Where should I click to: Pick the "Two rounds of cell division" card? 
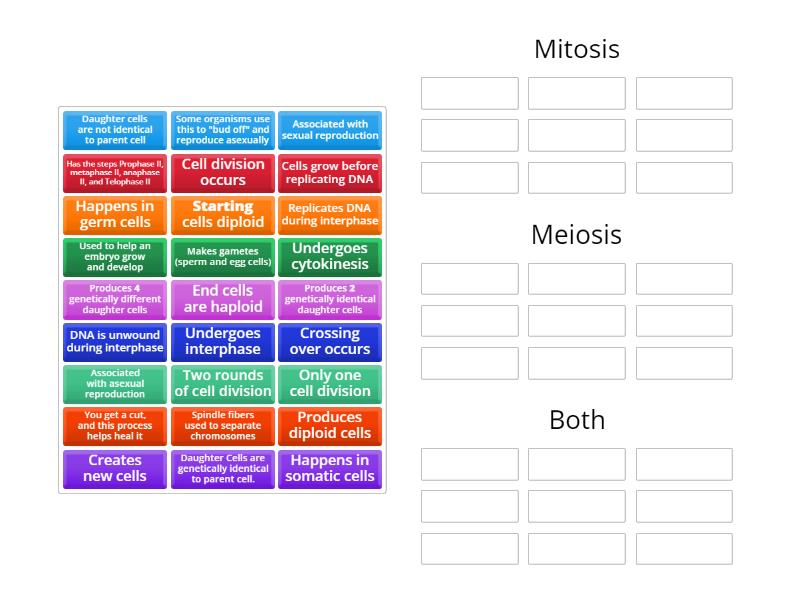click(x=222, y=384)
